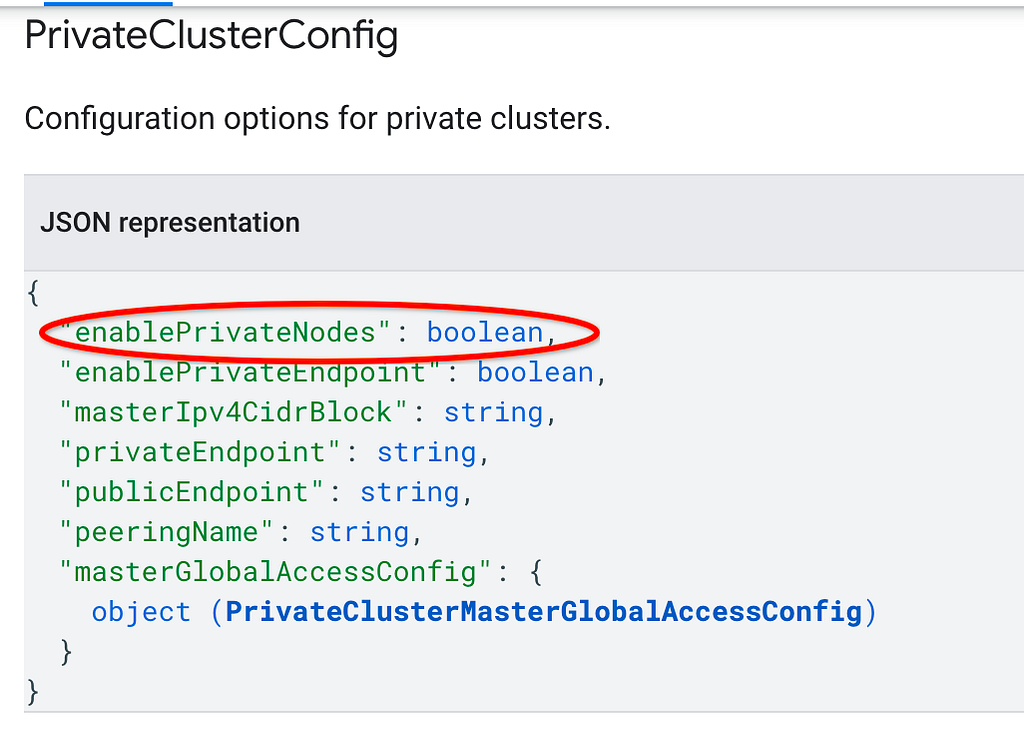Click the publicEndpoint field name

point(191,492)
